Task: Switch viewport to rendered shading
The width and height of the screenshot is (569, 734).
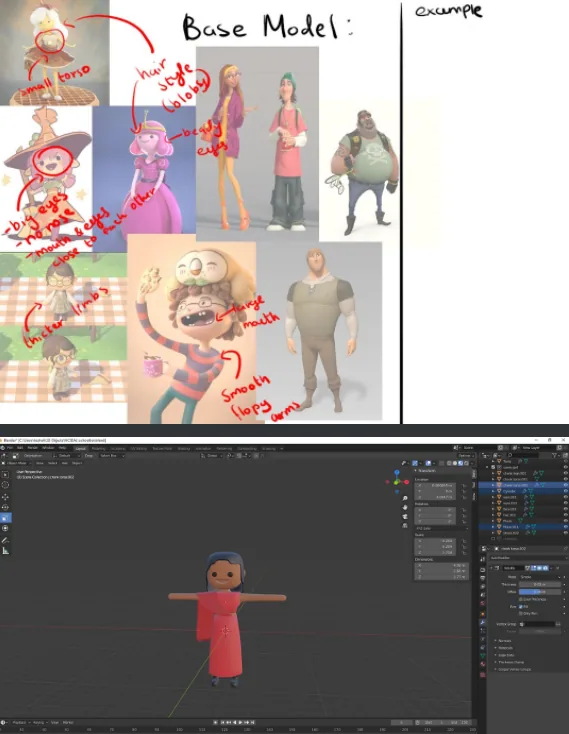Action: click(466, 463)
